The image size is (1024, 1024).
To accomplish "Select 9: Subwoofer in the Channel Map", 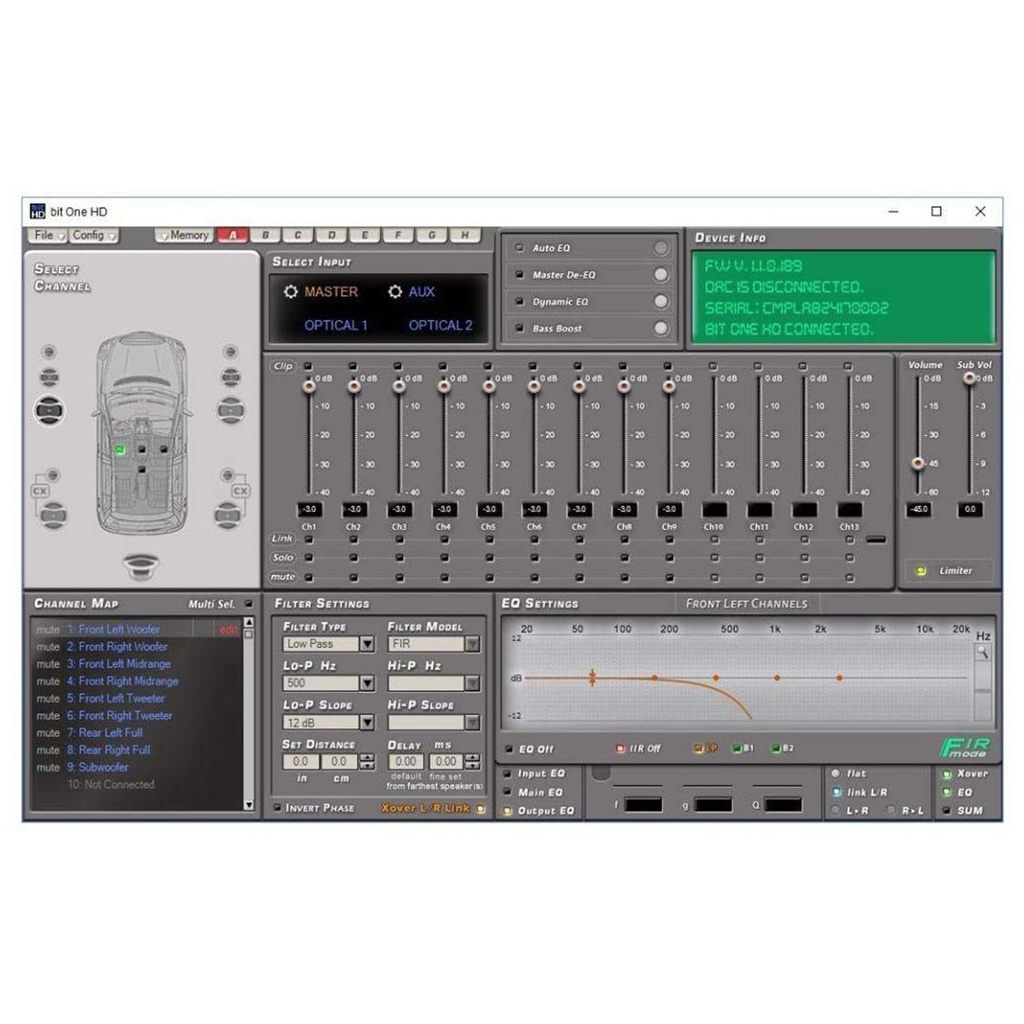I will (x=103, y=767).
